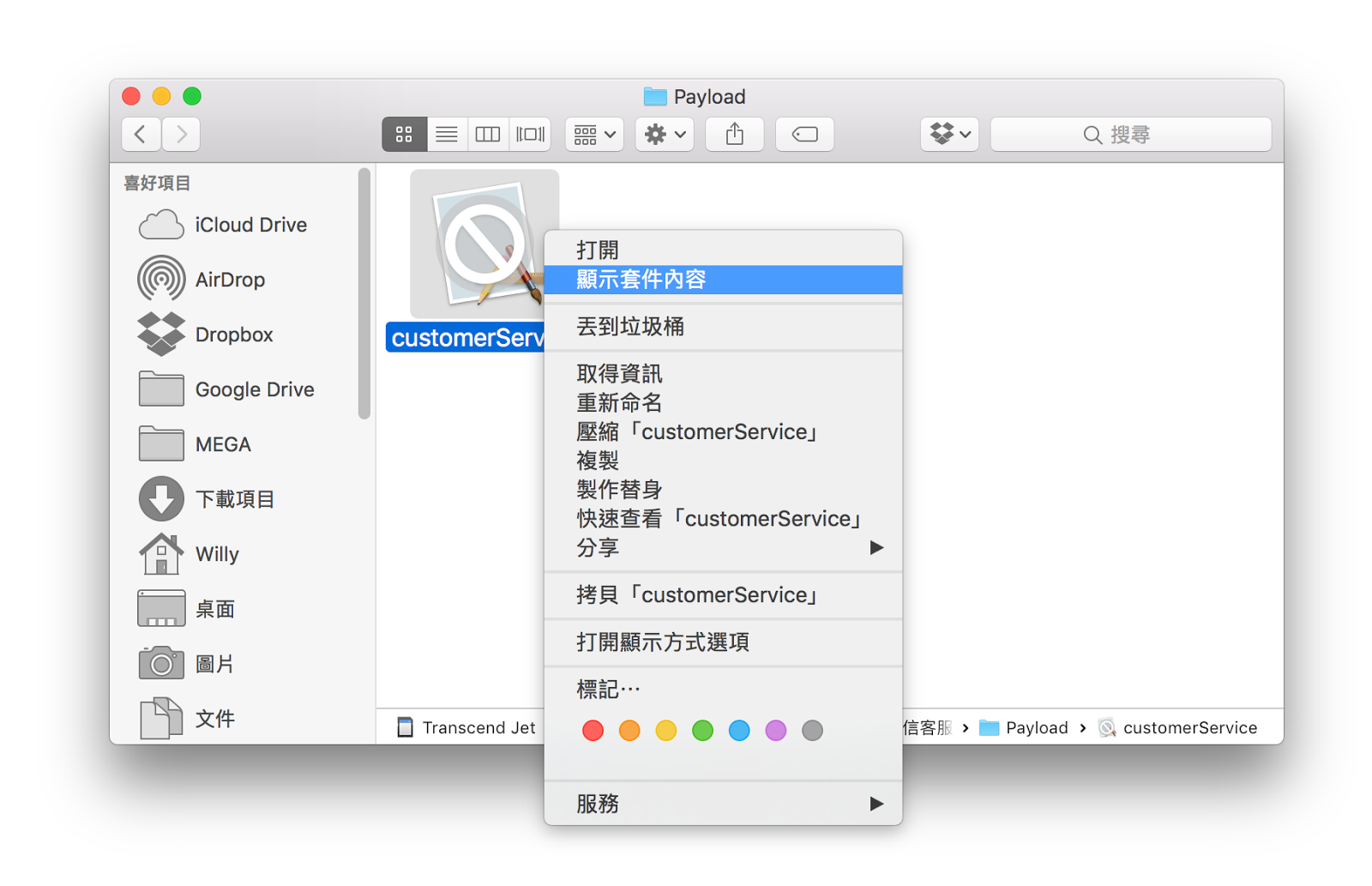The width and height of the screenshot is (1372, 886).
Task: Choose 打開顯示方式選項 in context menu
Action: pyautogui.click(x=723, y=642)
